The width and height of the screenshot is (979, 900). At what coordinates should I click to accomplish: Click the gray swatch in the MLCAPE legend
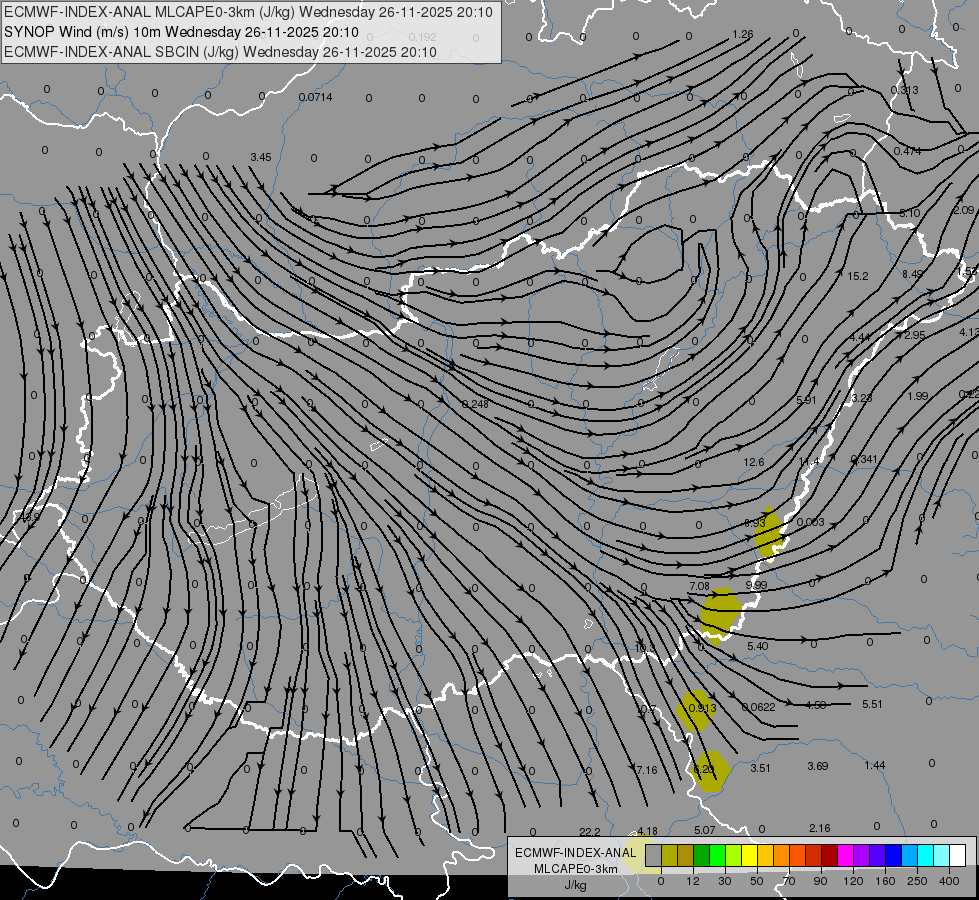pos(654,855)
